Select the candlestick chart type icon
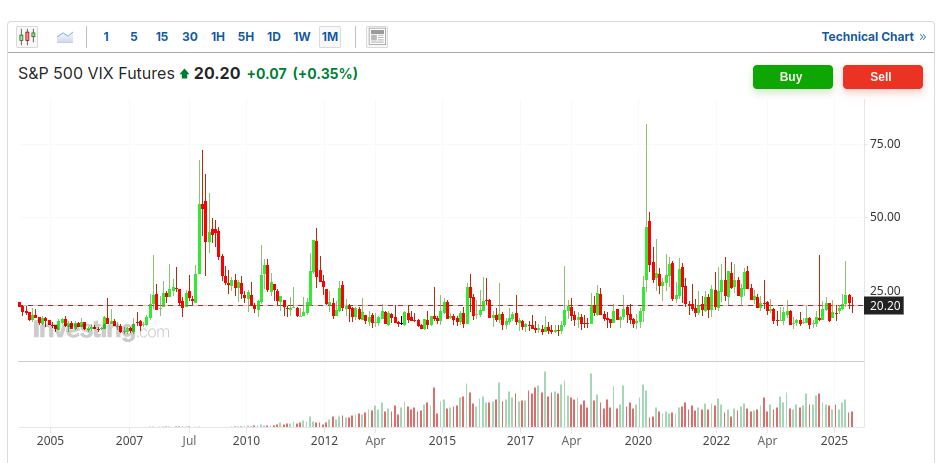Viewport: 945px width, 463px height. pos(27,37)
